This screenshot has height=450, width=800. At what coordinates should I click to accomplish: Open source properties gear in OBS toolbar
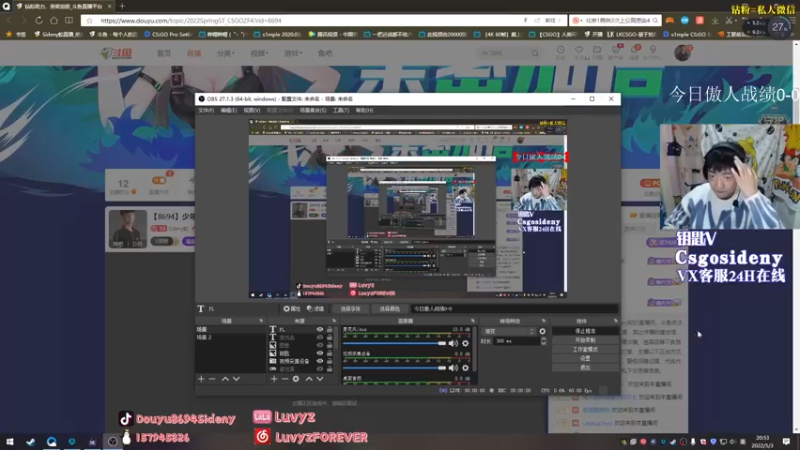291,309
